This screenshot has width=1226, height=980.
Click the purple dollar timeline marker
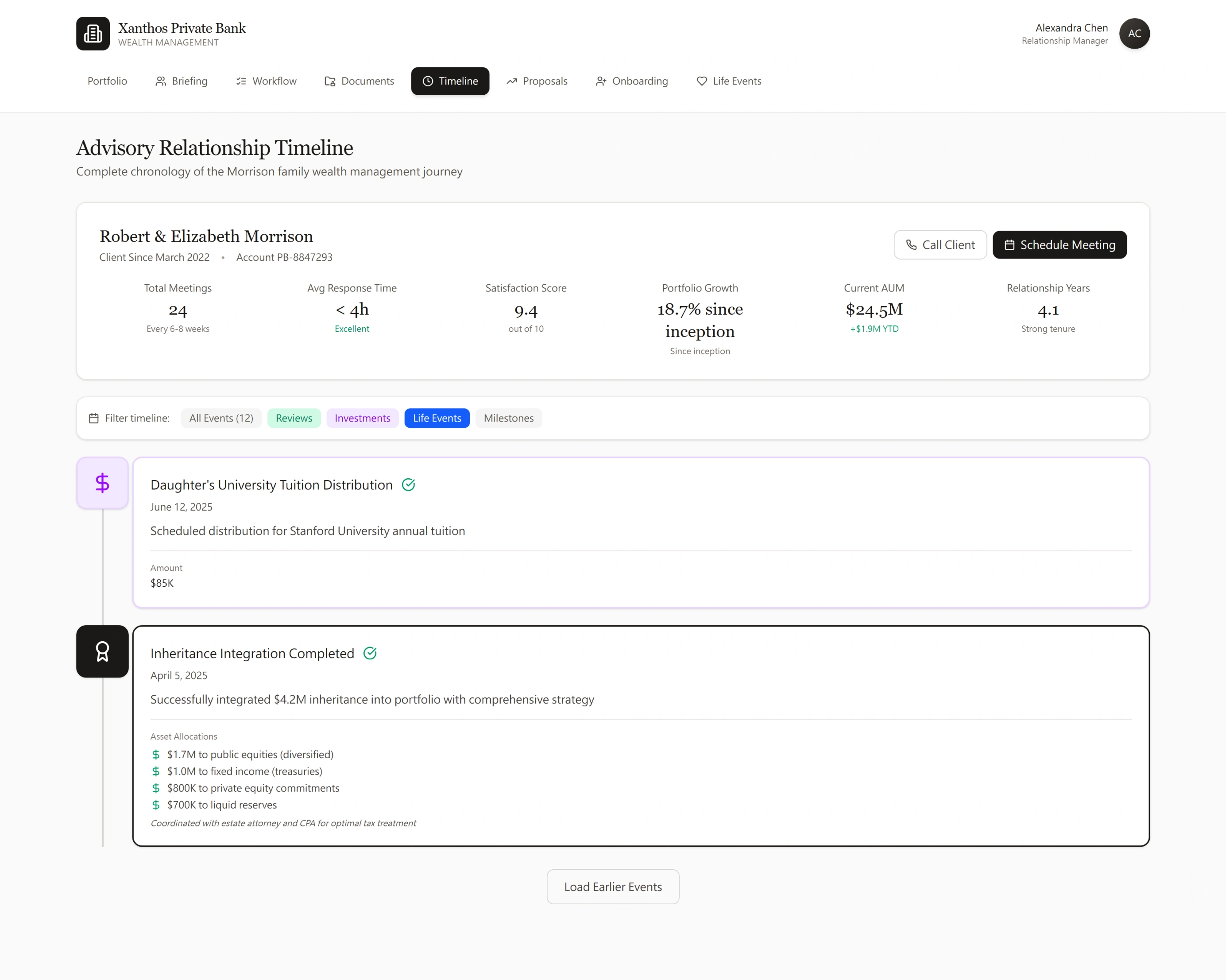[102, 483]
